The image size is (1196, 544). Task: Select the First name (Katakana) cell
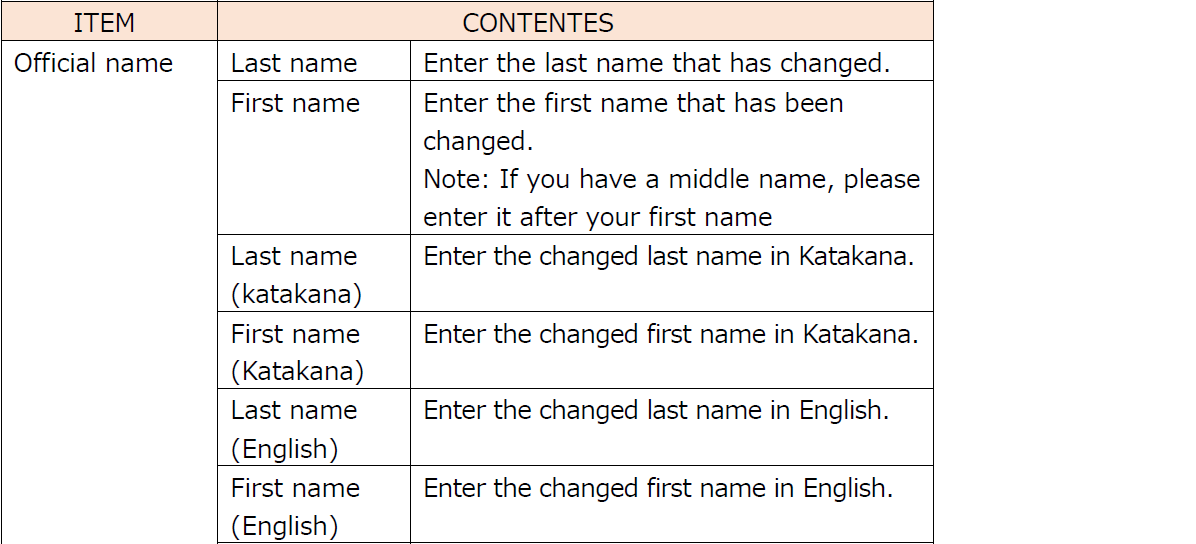pos(313,350)
